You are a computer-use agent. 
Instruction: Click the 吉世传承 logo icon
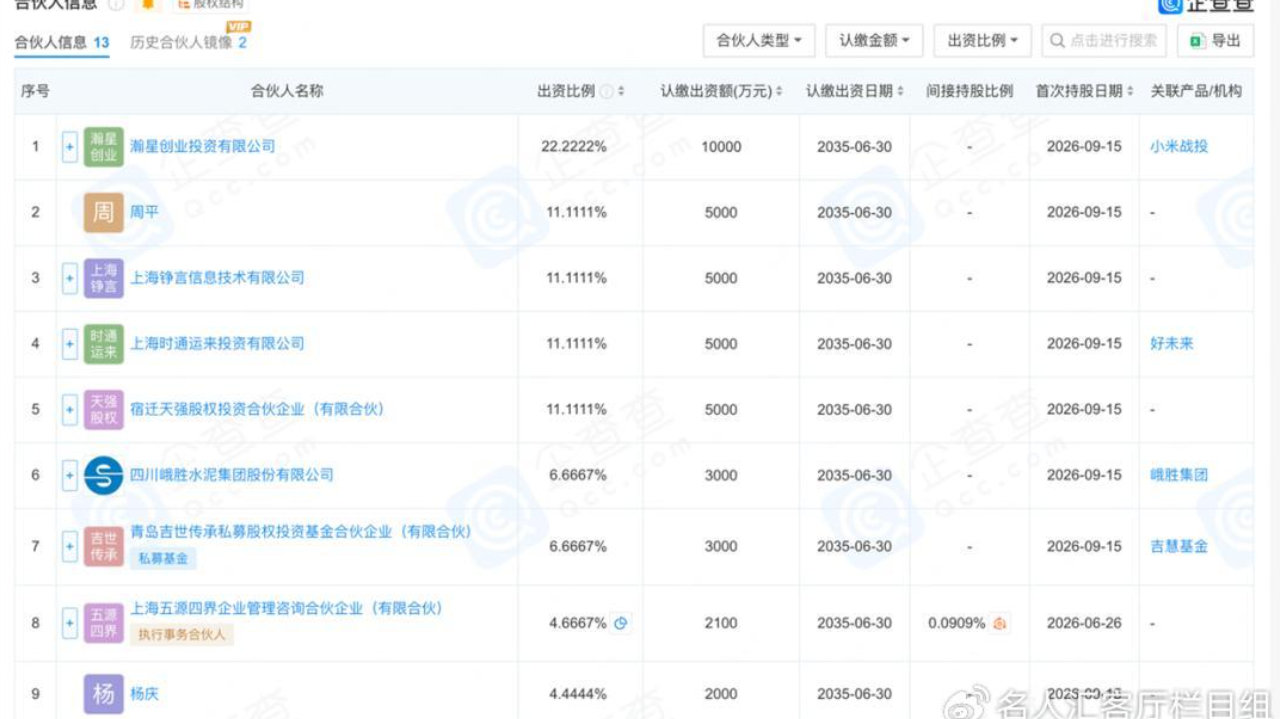point(104,547)
